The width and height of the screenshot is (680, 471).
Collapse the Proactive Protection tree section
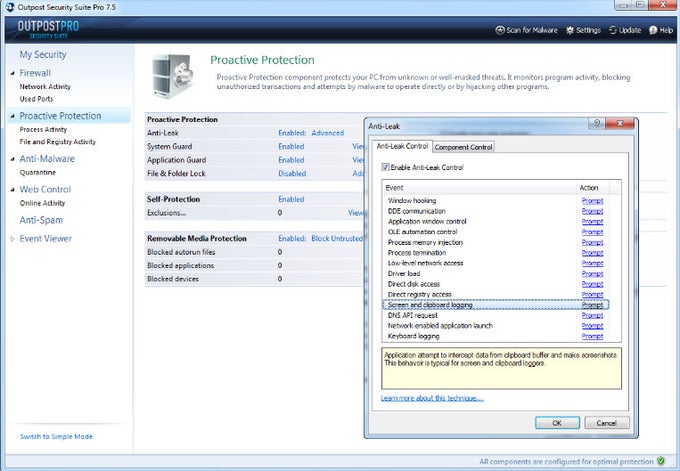click(13, 116)
